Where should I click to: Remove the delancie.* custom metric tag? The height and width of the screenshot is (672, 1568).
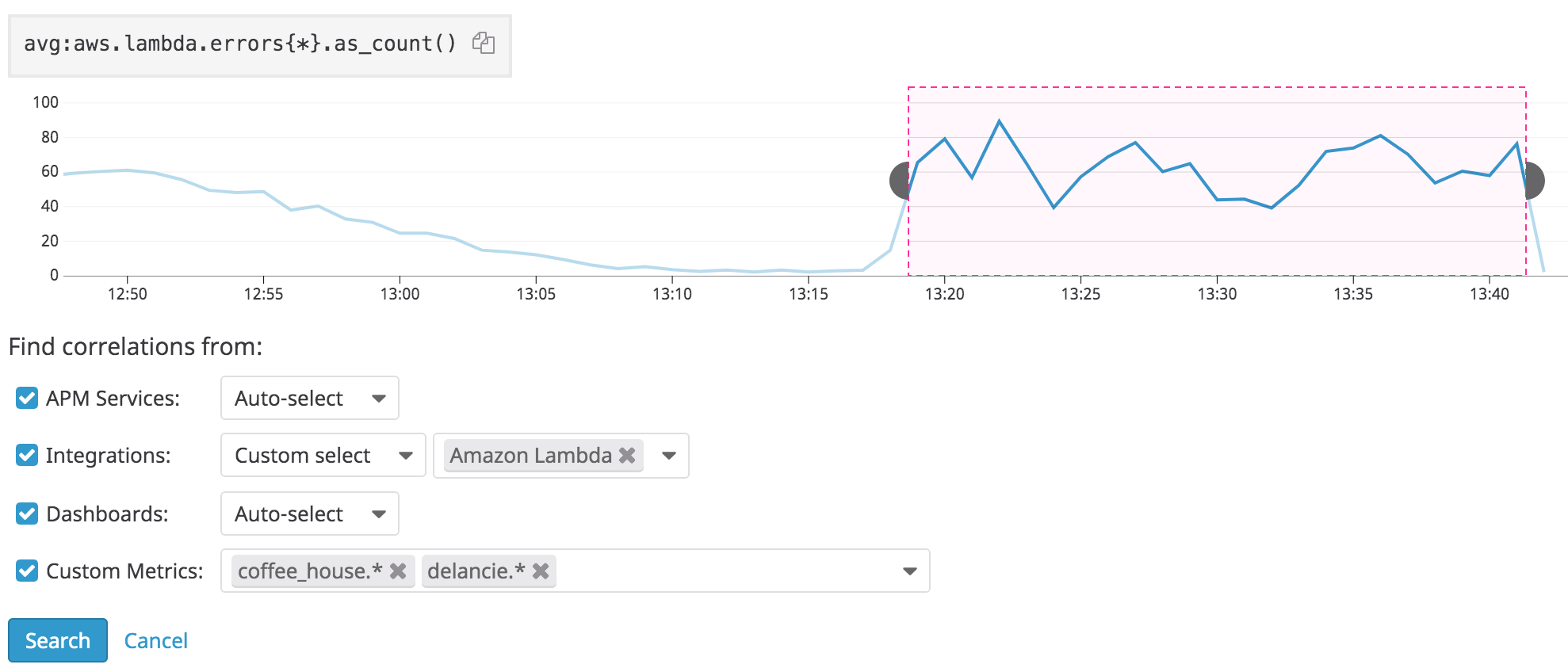pos(541,571)
